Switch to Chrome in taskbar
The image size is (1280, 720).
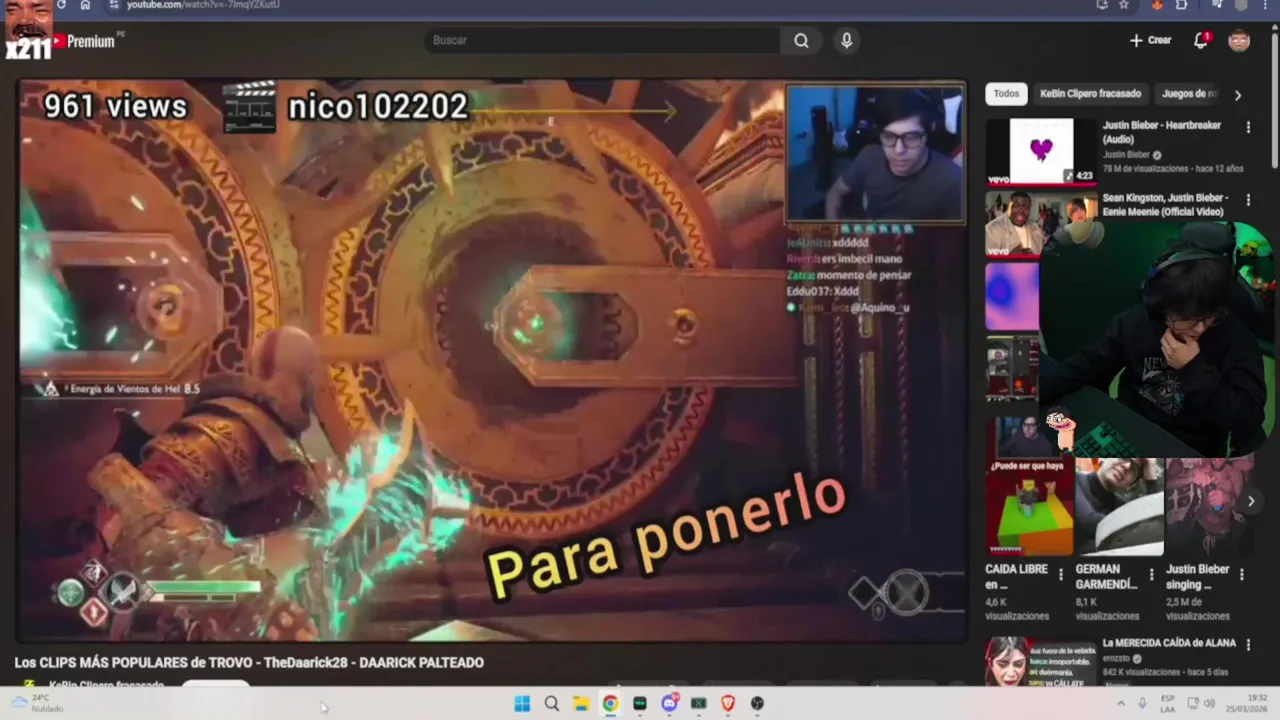[x=609, y=704]
